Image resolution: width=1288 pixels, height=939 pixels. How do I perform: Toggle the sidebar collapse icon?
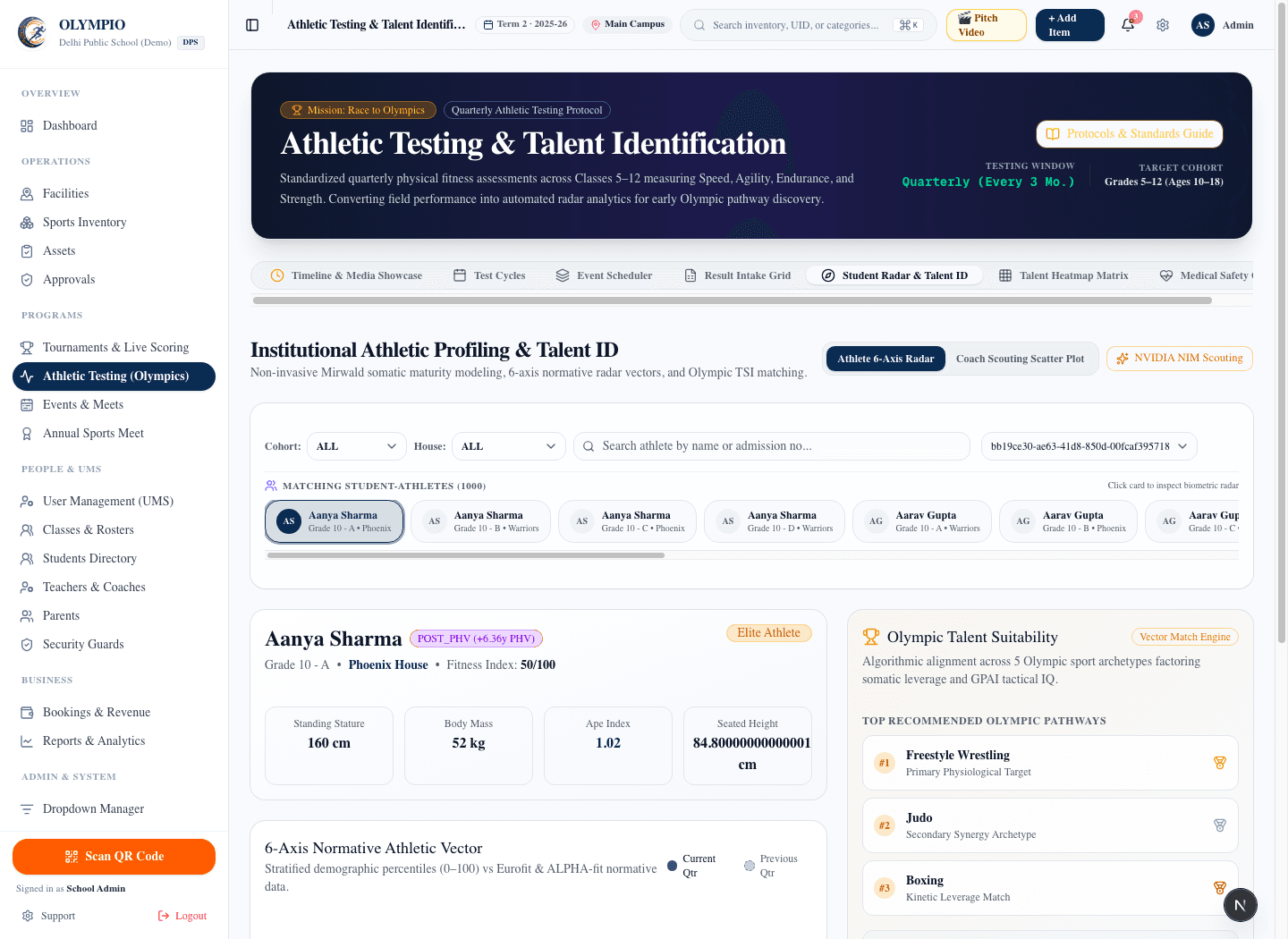click(x=252, y=25)
